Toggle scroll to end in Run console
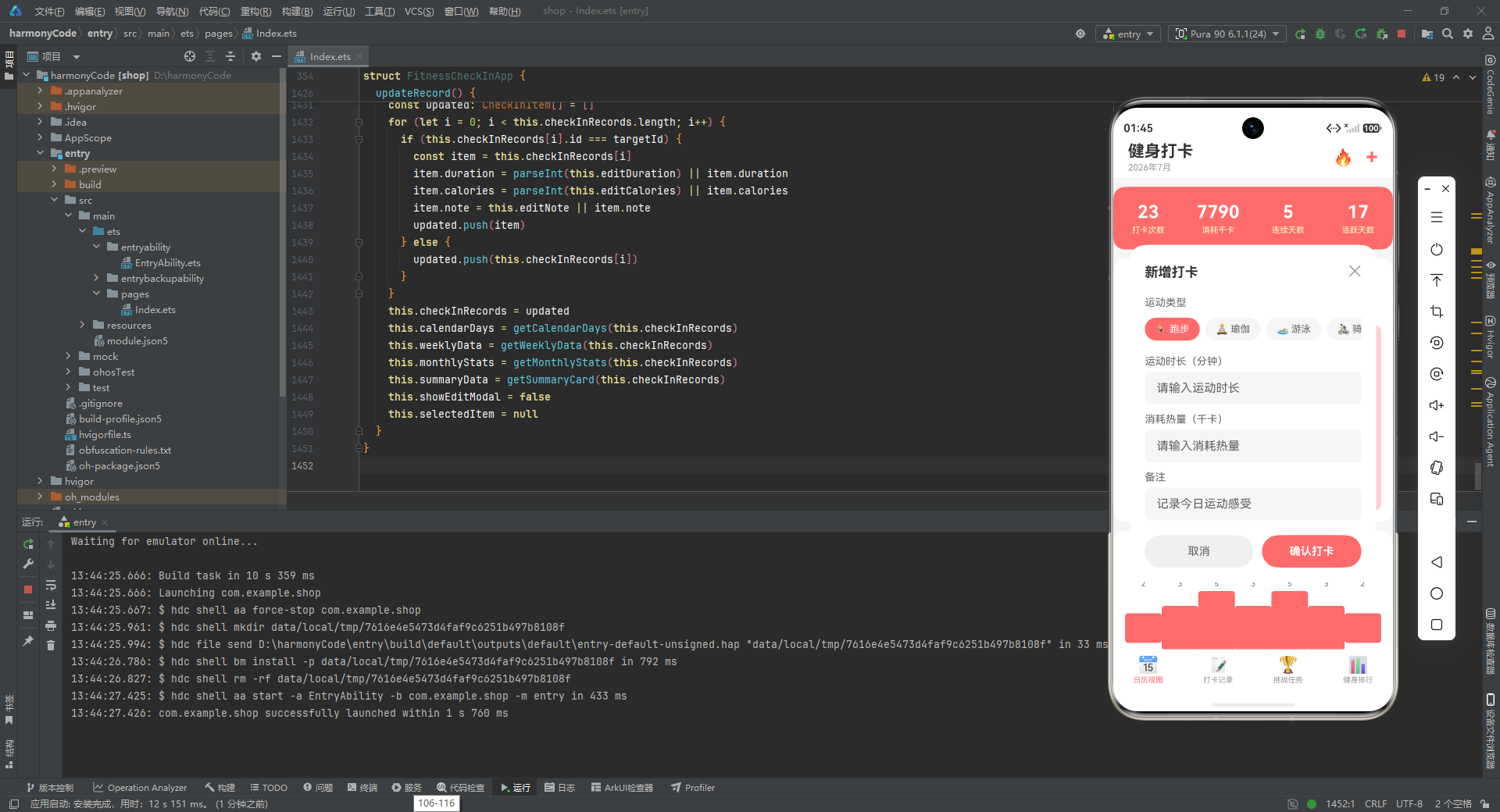This screenshot has width=1500, height=812. 51,605
